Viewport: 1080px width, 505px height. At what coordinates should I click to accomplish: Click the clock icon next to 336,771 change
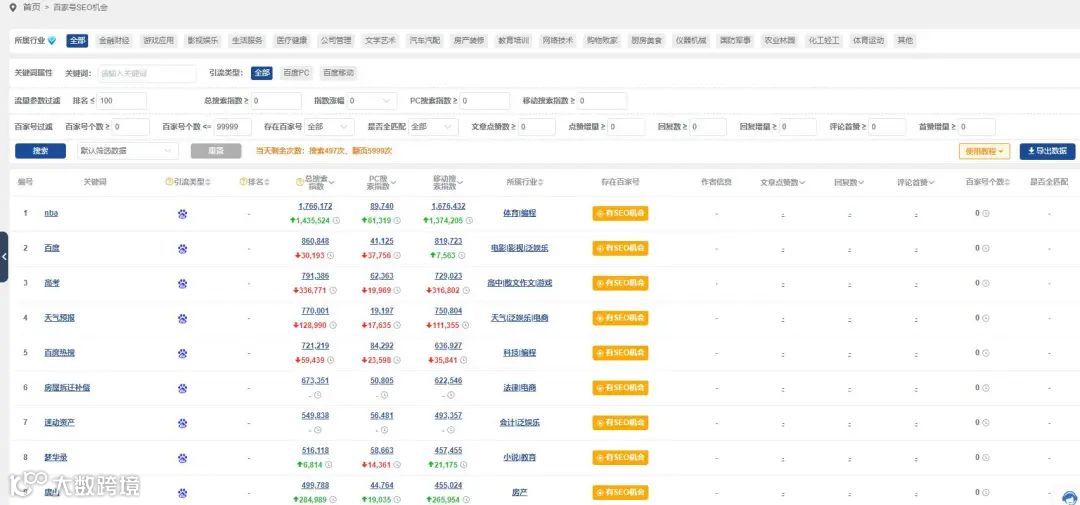pos(333,290)
